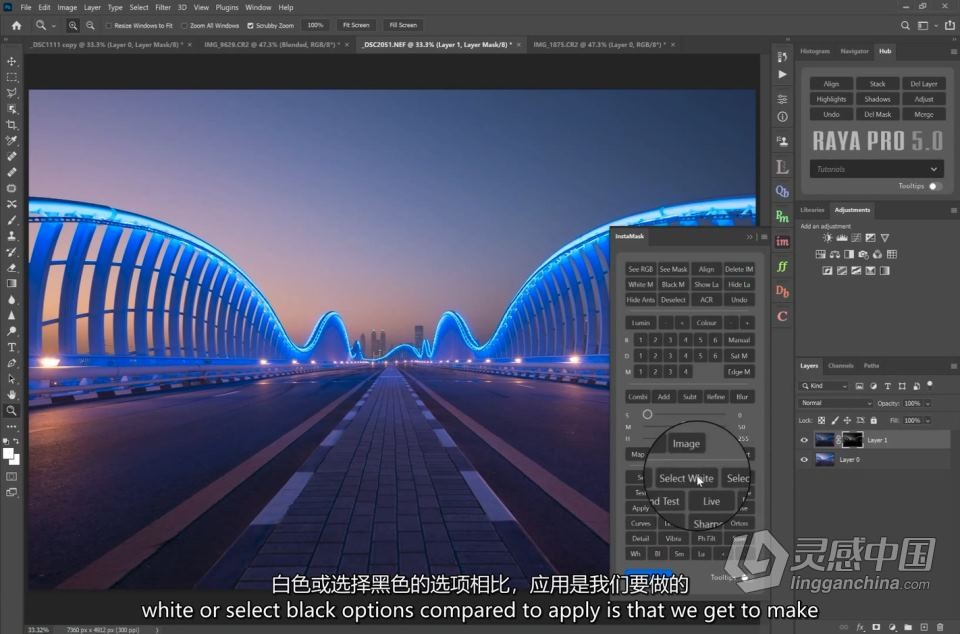The height and width of the screenshot is (634, 960).
Task: Filter layers by type layers icon
Action: pyautogui.click(x=887, y=386)
